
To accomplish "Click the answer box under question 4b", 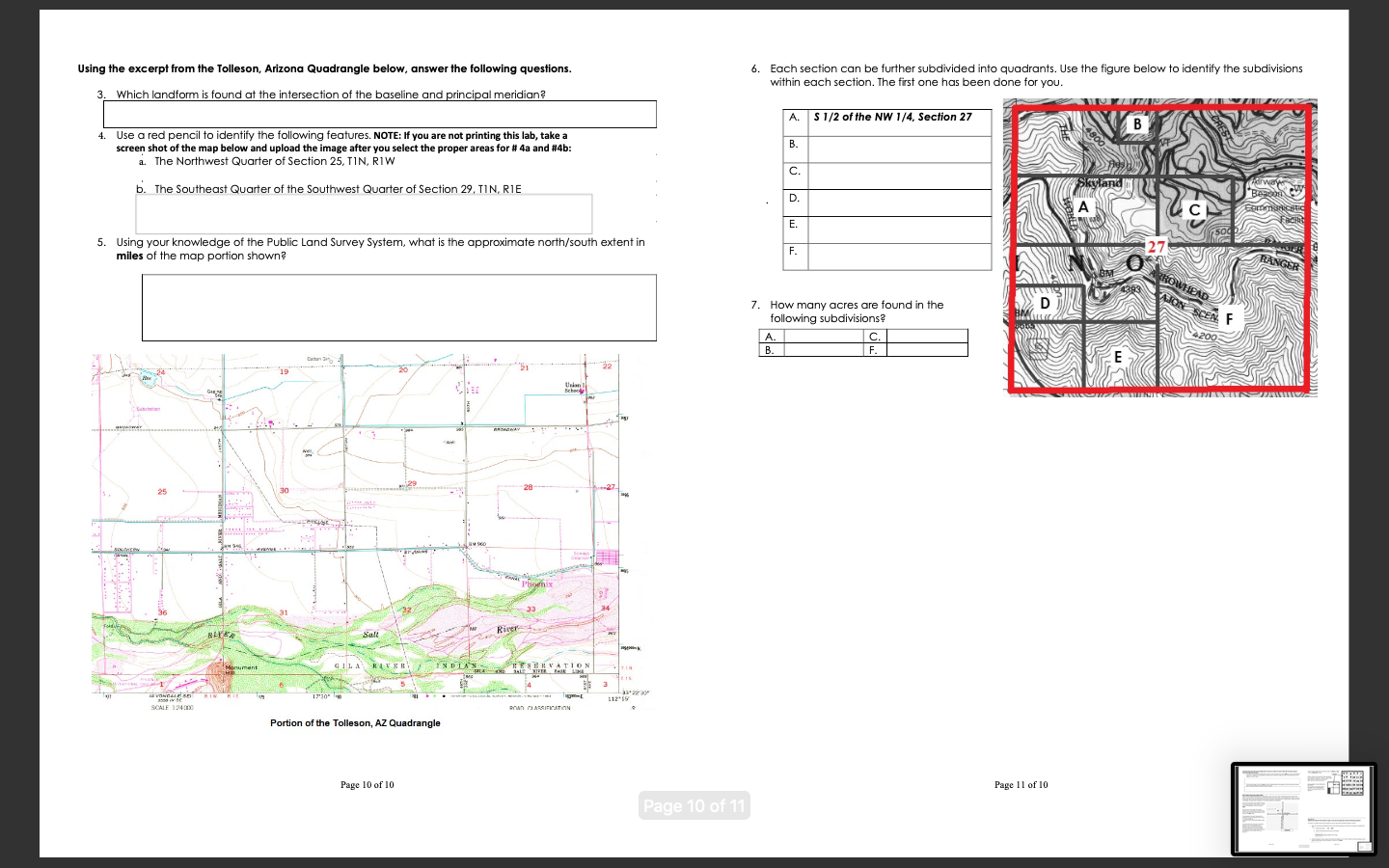I will (x=364, y=213).
